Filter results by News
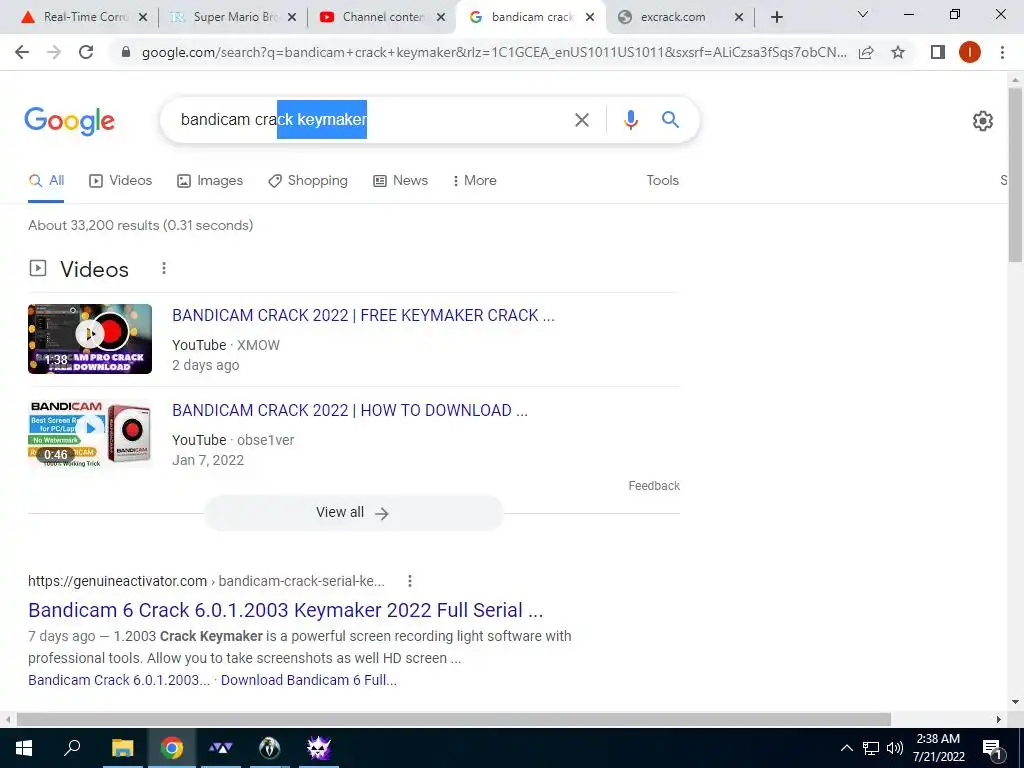The height and width of the screenshot is (768, 1024). click(400, 180)
